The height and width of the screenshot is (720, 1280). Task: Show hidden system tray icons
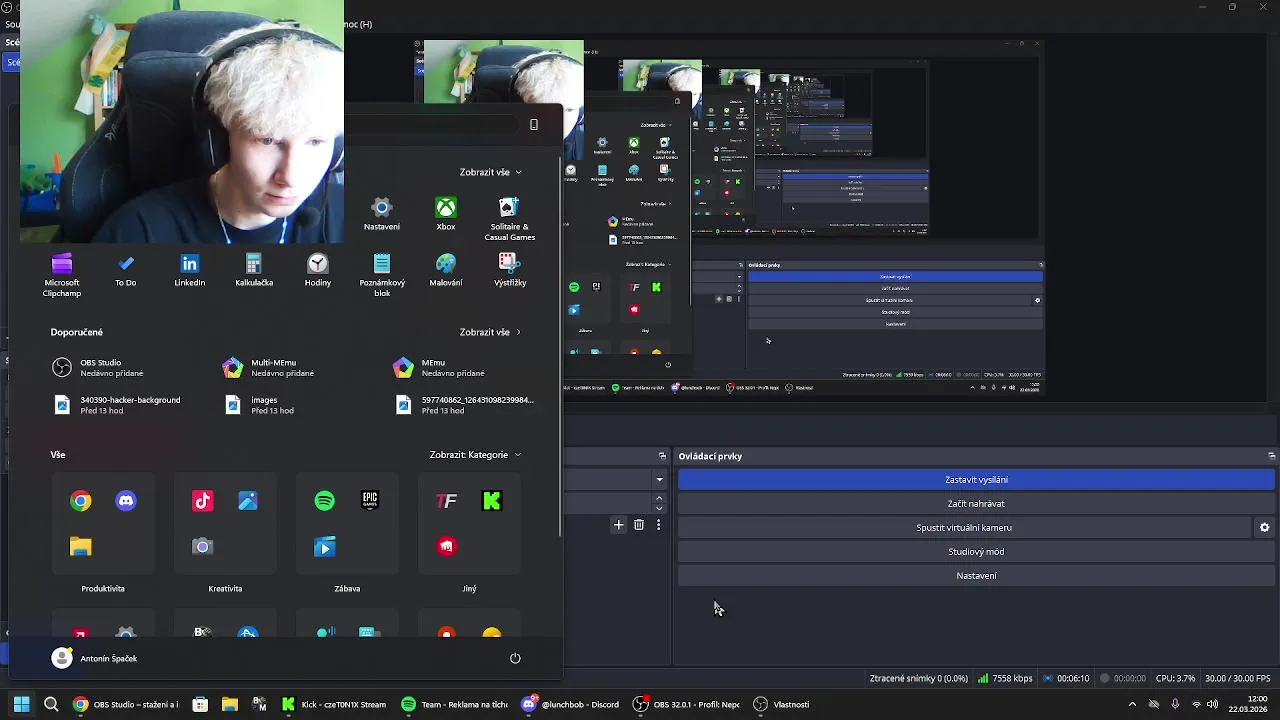point(1132,704)
